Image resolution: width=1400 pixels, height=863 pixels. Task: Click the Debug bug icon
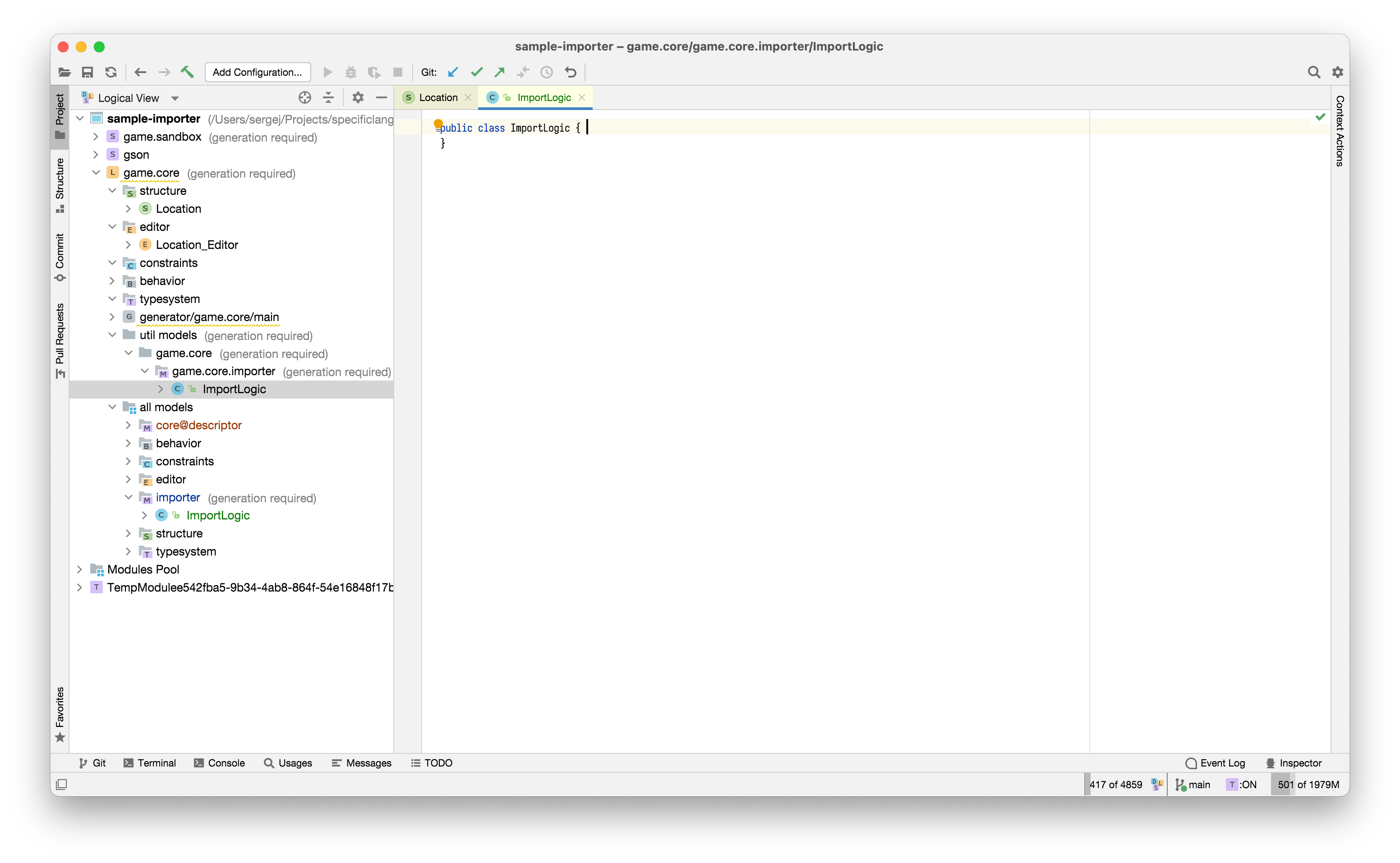[x=350, y=72]
